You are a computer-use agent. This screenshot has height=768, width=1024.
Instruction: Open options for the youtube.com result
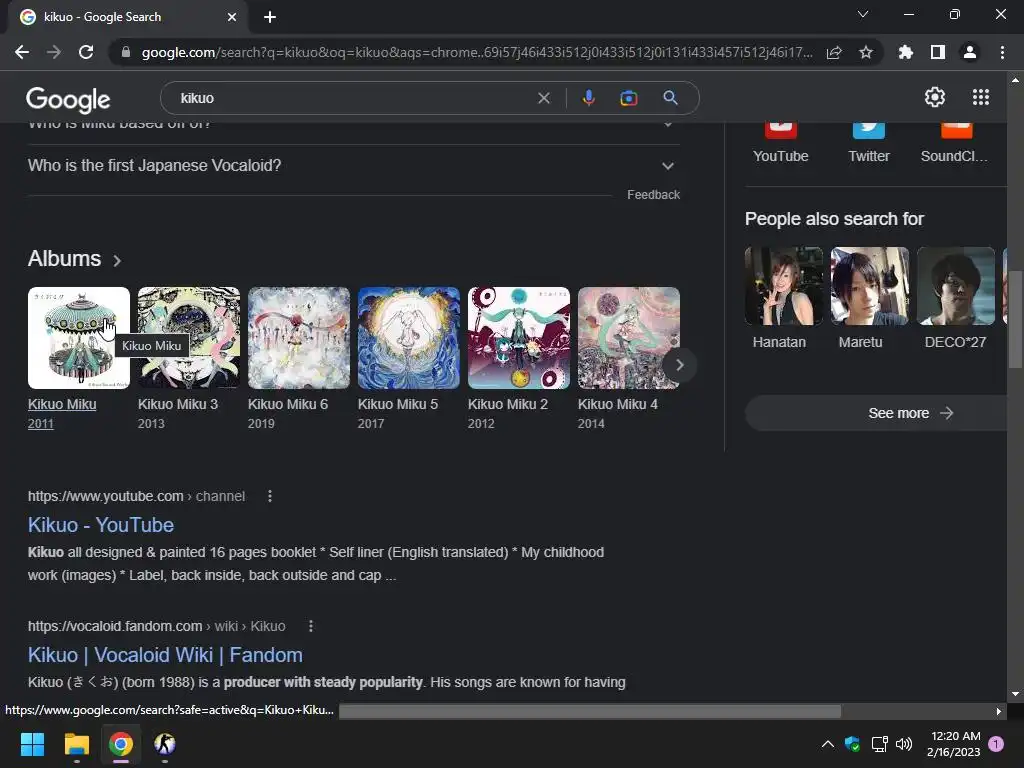(x=270, y=496)
